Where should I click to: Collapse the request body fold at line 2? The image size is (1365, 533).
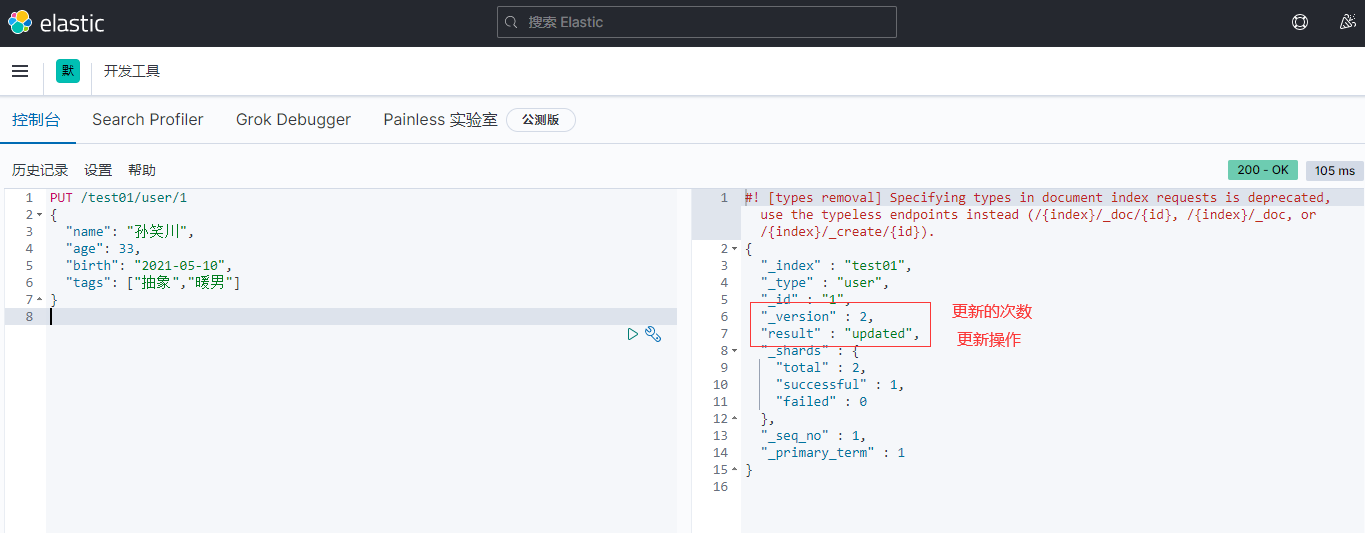tap(39, 215)
